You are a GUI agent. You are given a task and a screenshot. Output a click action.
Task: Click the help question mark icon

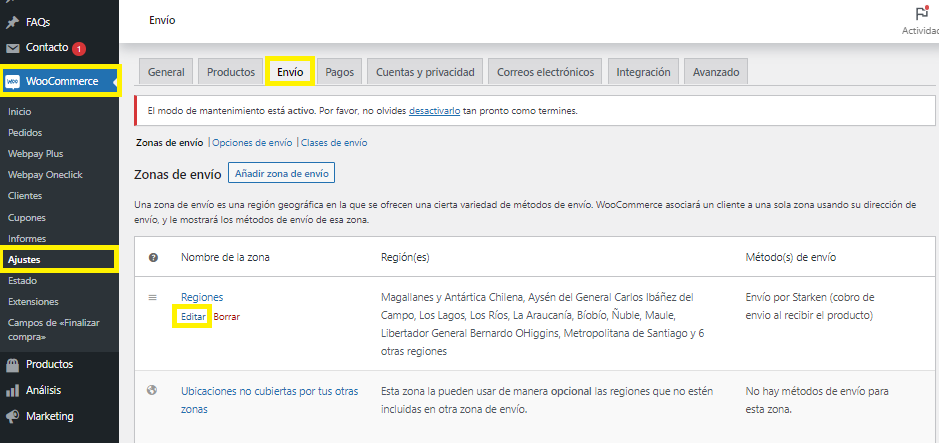(x=153, y=258)
